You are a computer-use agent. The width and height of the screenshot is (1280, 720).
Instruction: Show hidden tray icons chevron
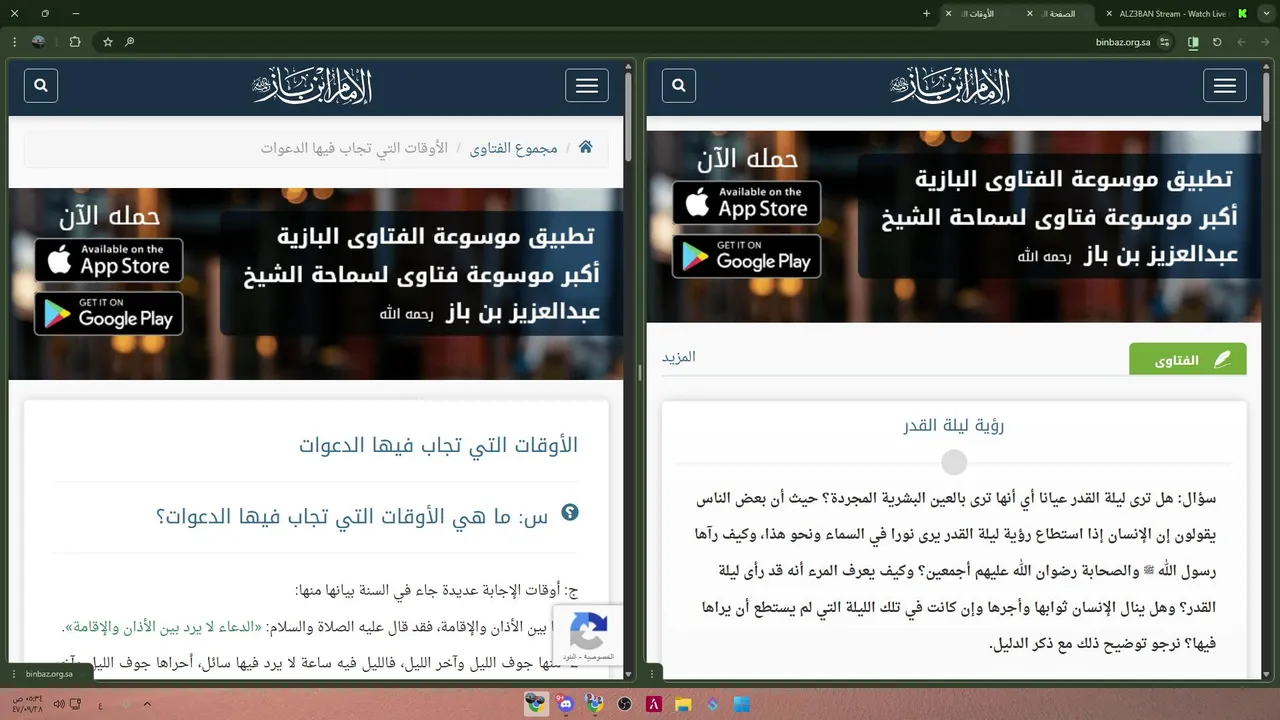pos(147,704)
